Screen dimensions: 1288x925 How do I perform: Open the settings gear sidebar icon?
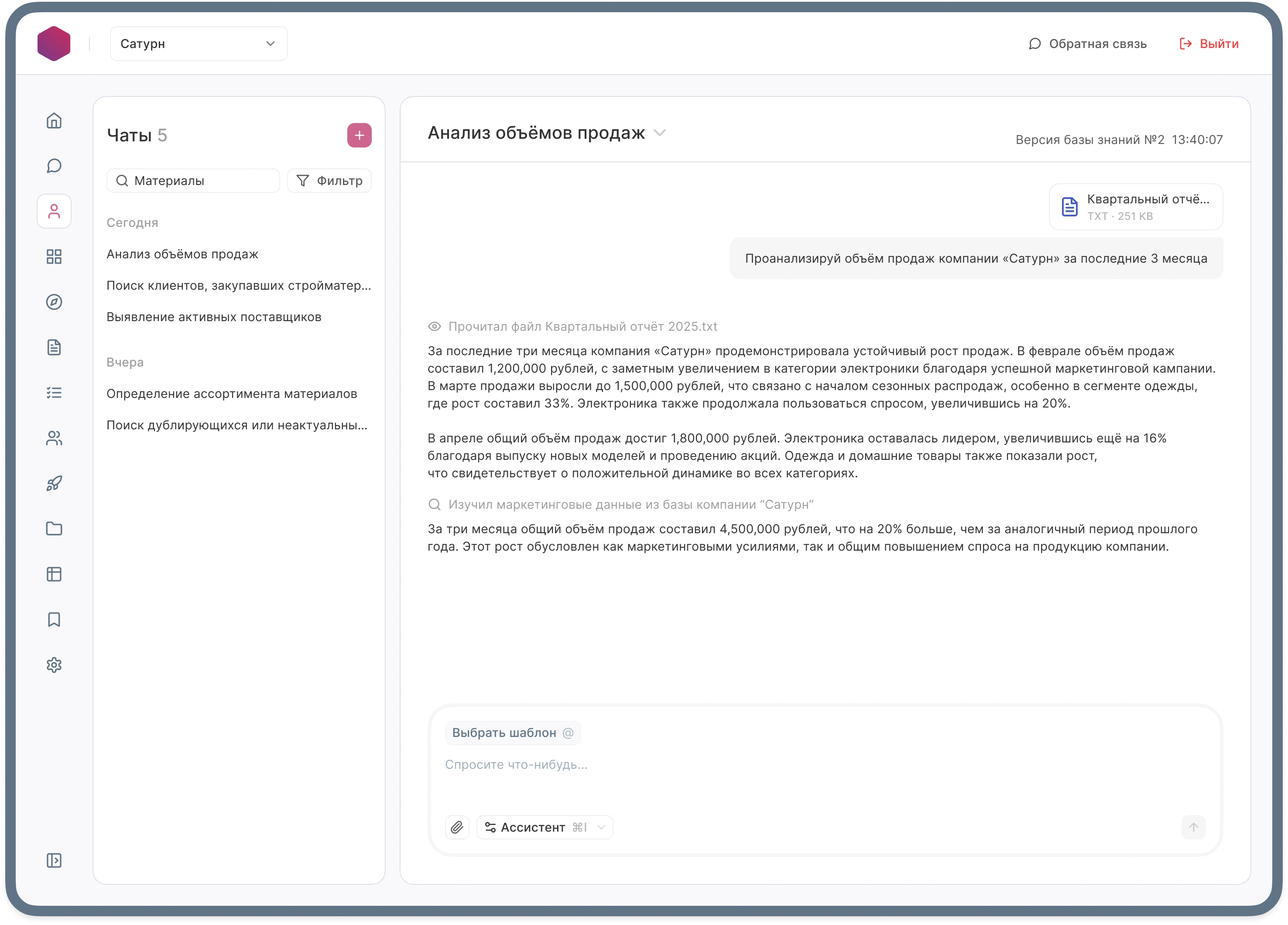pyautogui.click(x=54, y=665)
